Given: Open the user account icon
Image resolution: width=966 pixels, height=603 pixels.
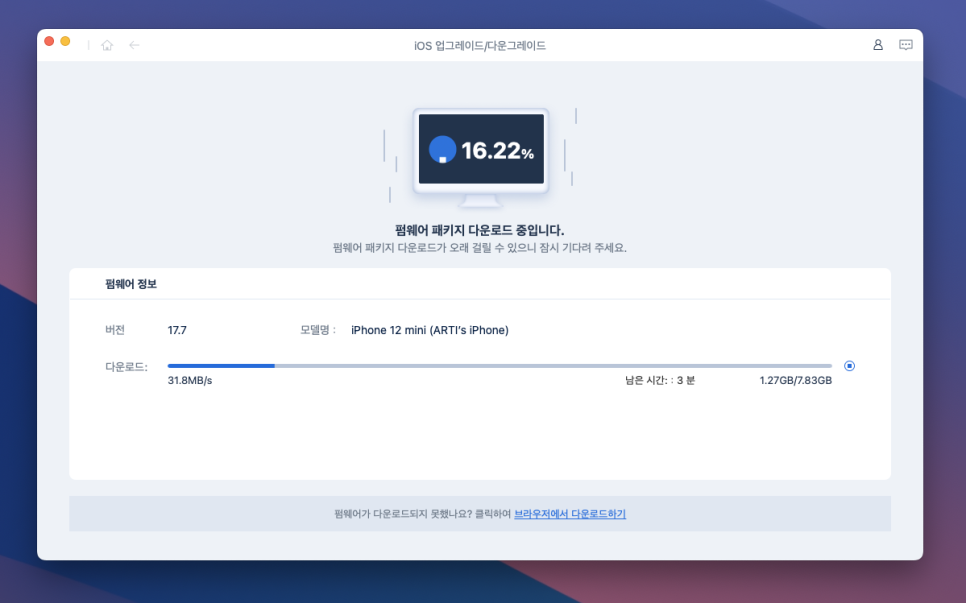Looking at the screenshot, I should (x=878, y=45).
